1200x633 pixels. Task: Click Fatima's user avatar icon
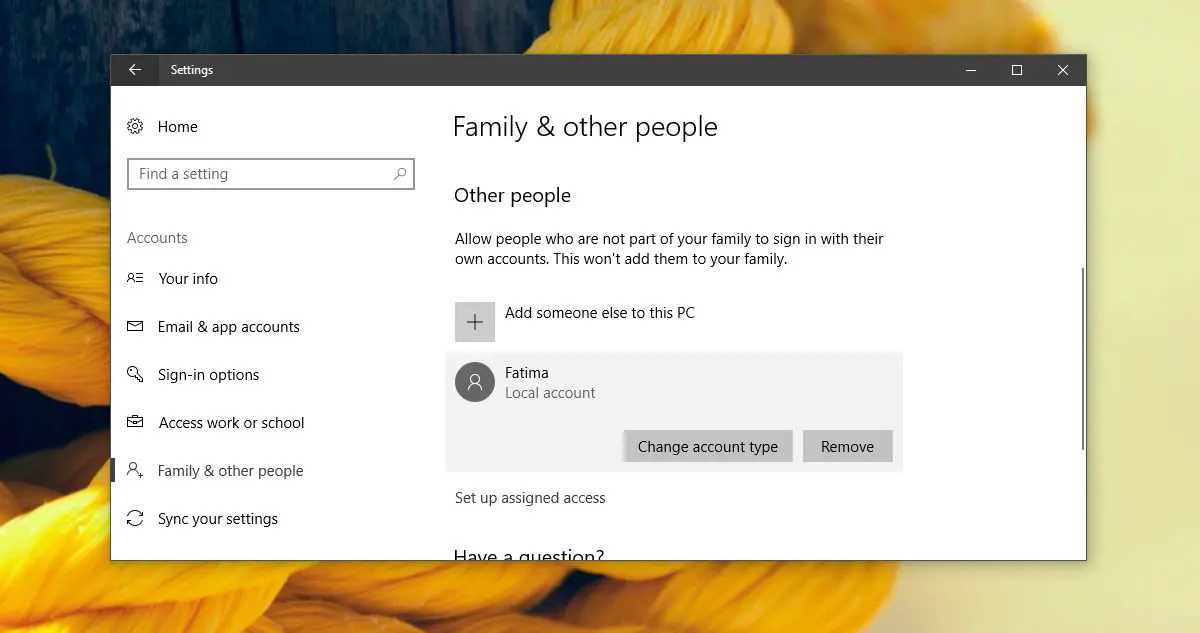coord(475,382)
